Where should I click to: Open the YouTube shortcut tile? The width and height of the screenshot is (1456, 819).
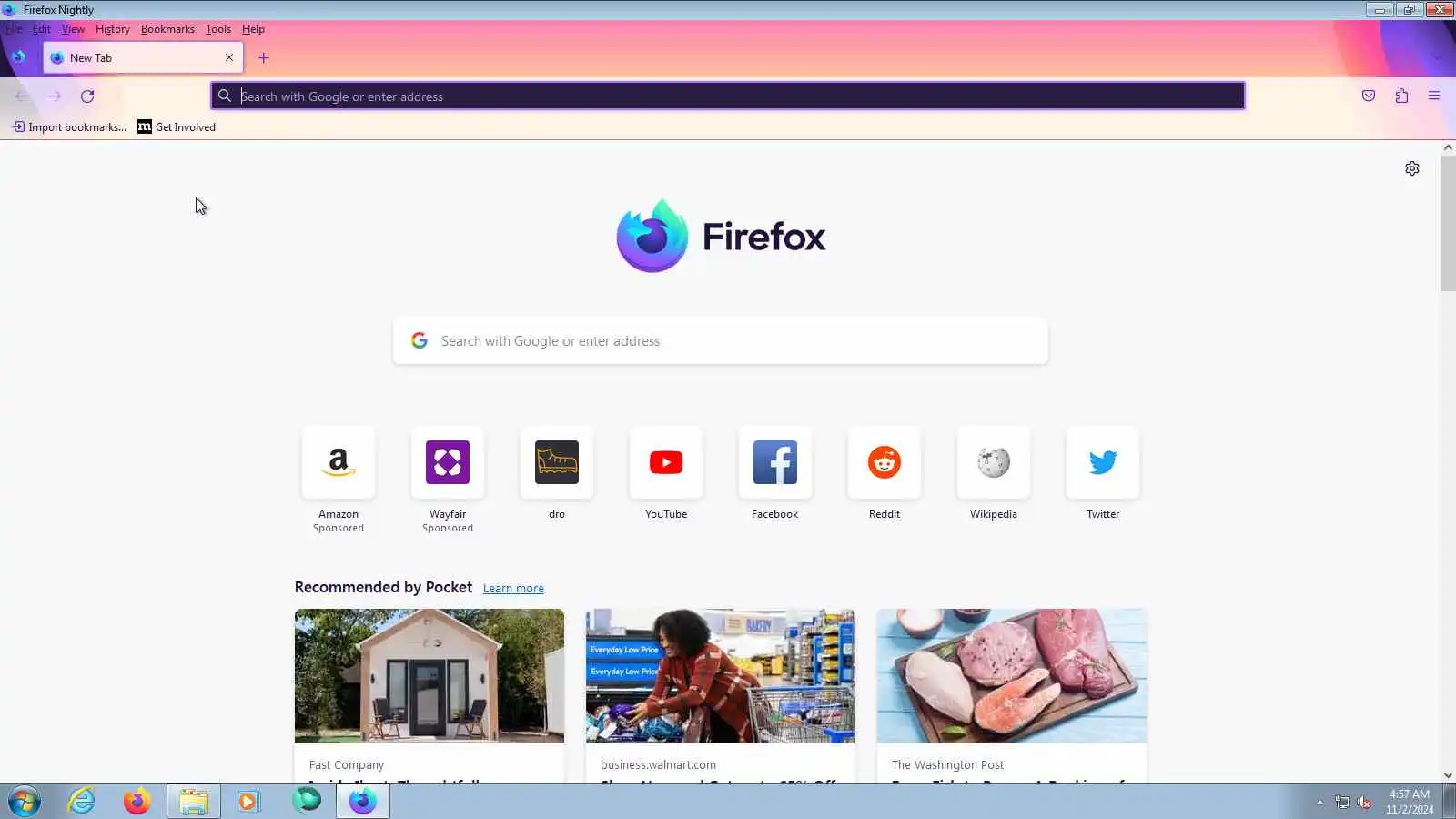[x=666, y=462]
